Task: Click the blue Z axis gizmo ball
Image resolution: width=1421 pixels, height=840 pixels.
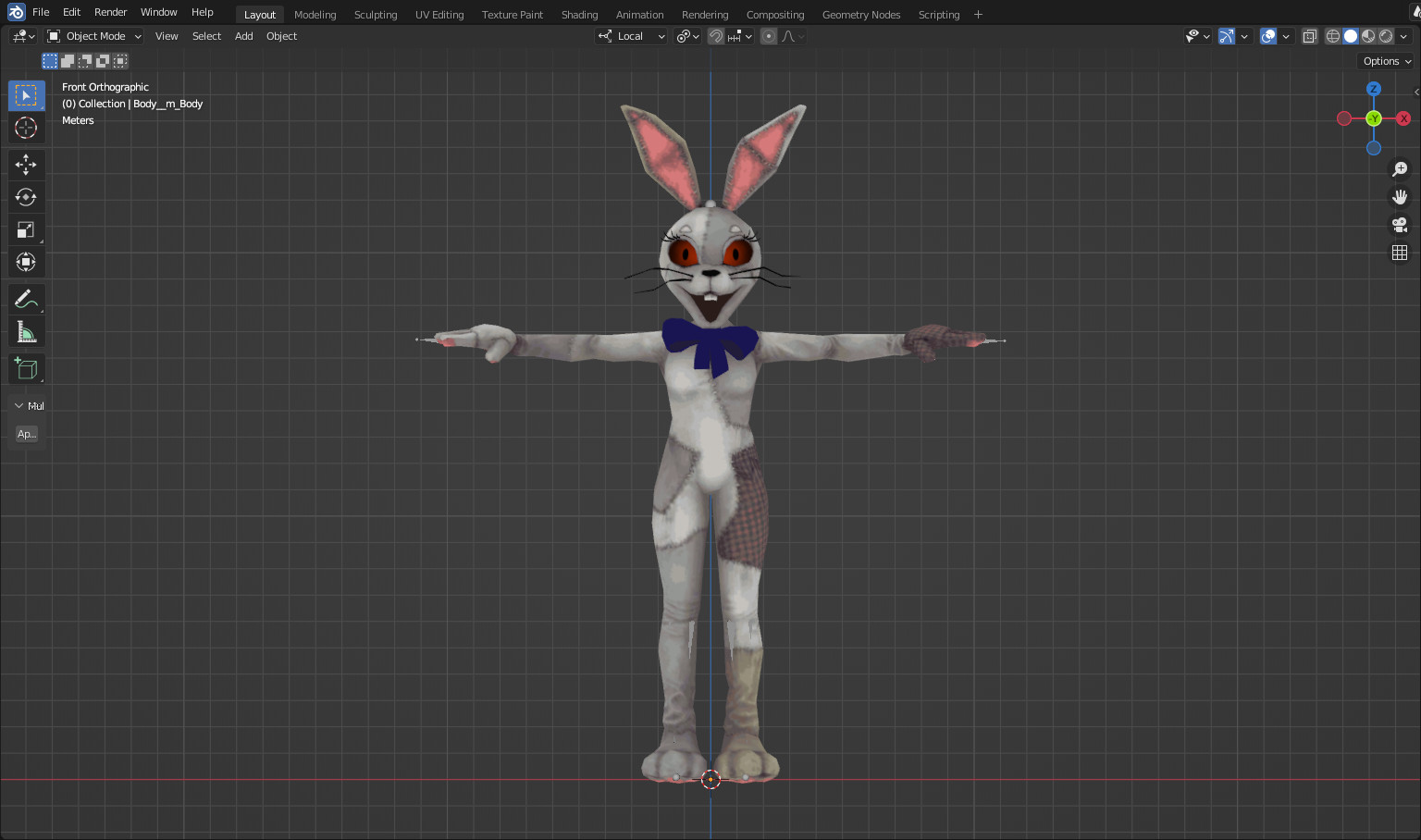Action: (1374, 89)
